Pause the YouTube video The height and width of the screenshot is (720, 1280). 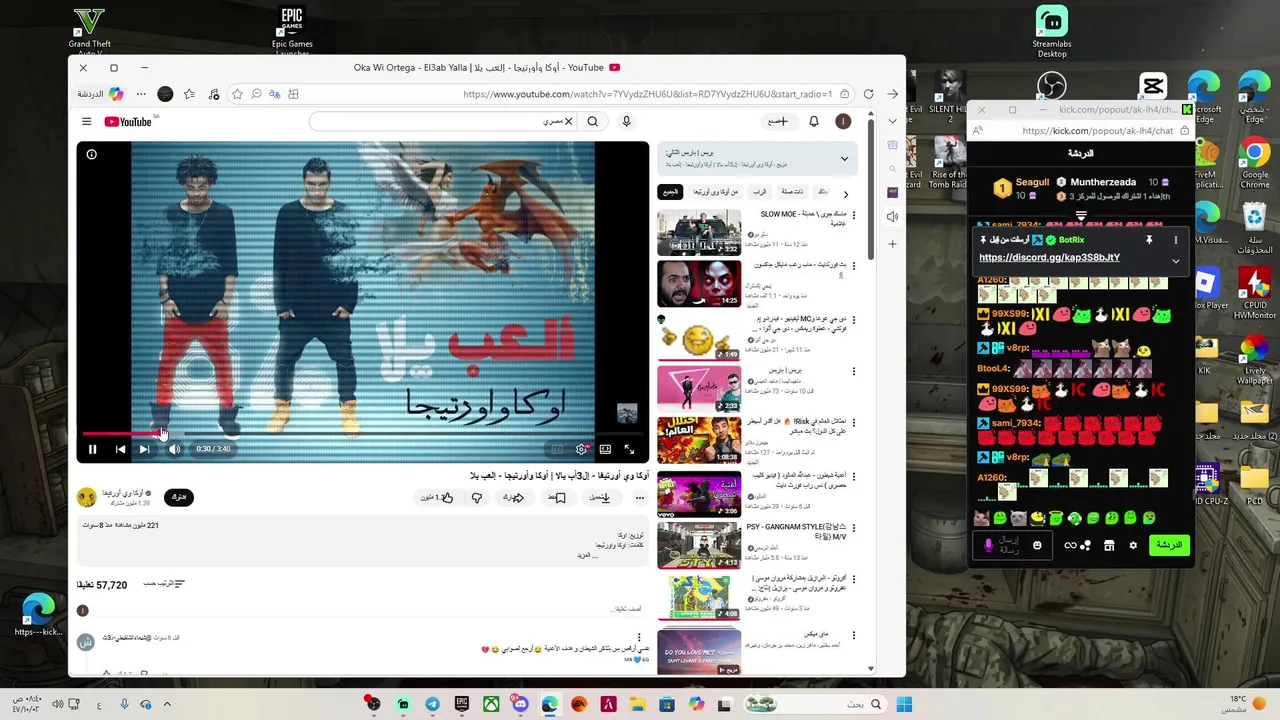click(92, 449)
